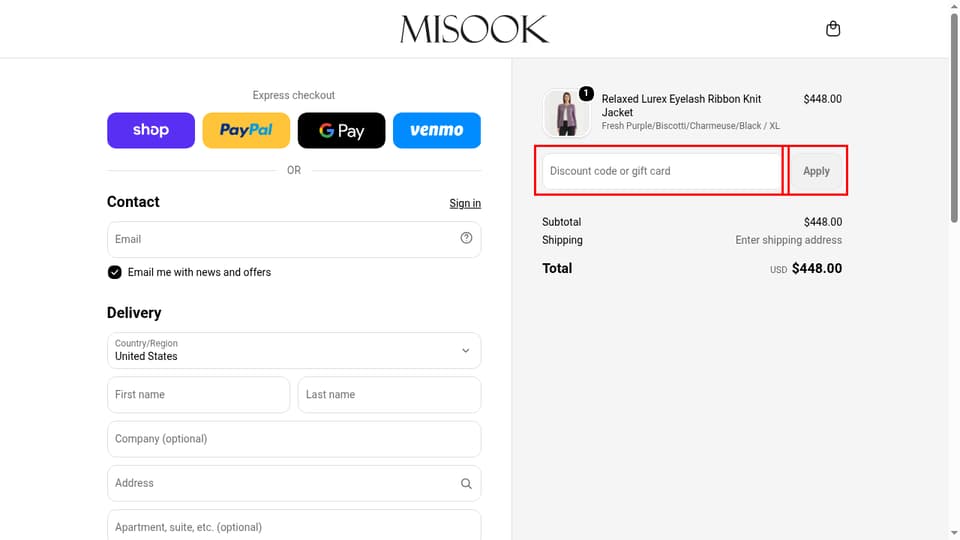Click the Delivery section heading
This screenshot has height=540, width=960.
(x=134, y=313)
